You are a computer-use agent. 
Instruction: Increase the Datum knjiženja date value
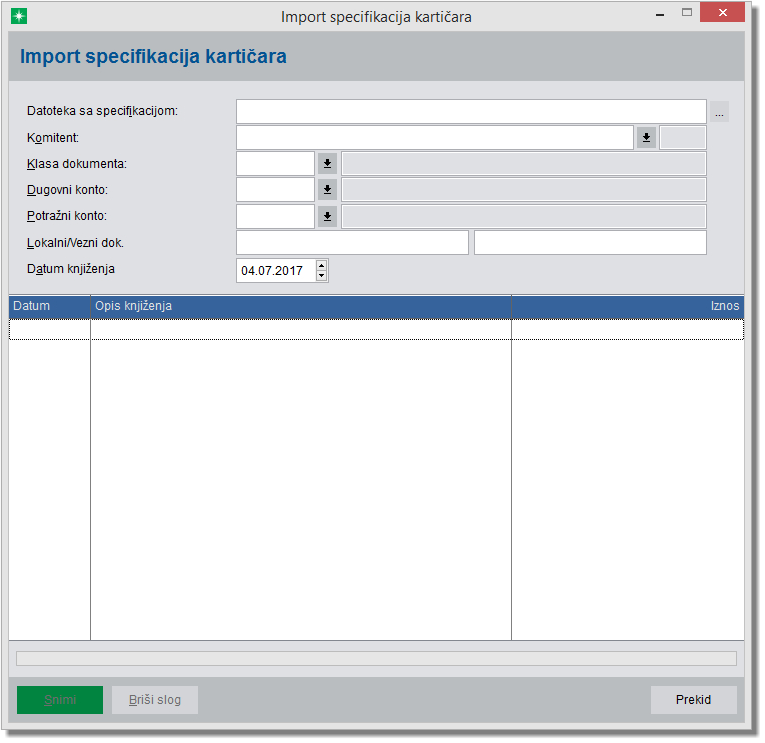coord(321,265)
